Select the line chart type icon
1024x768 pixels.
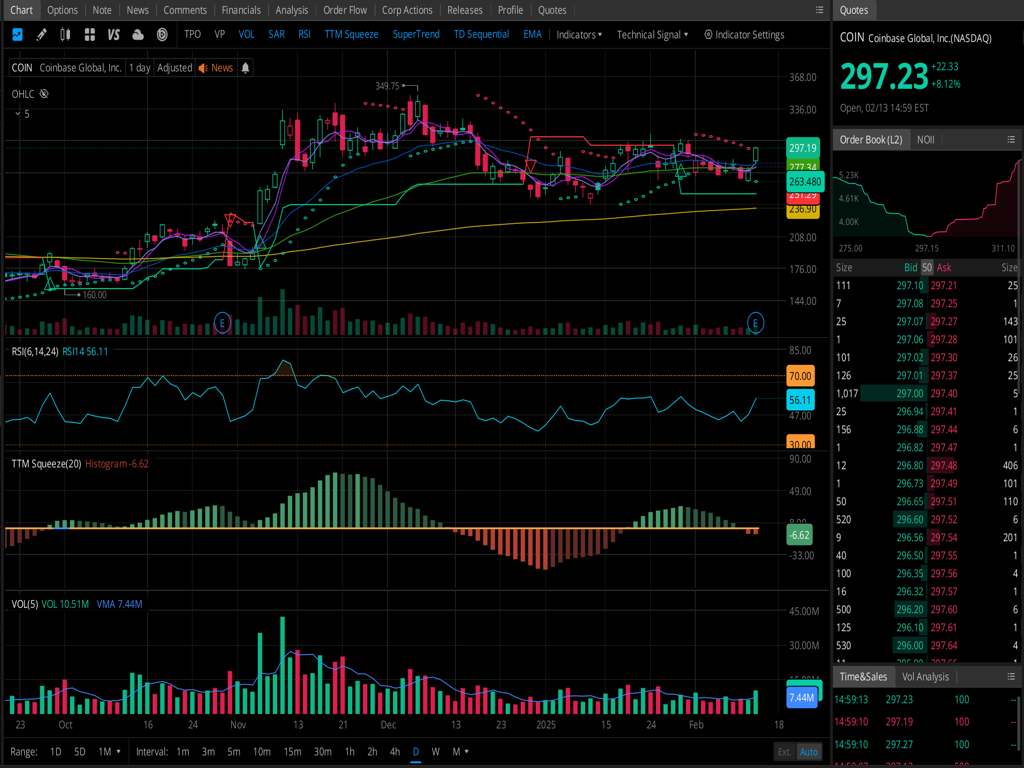pyautogui.click(x=17, y=34)
